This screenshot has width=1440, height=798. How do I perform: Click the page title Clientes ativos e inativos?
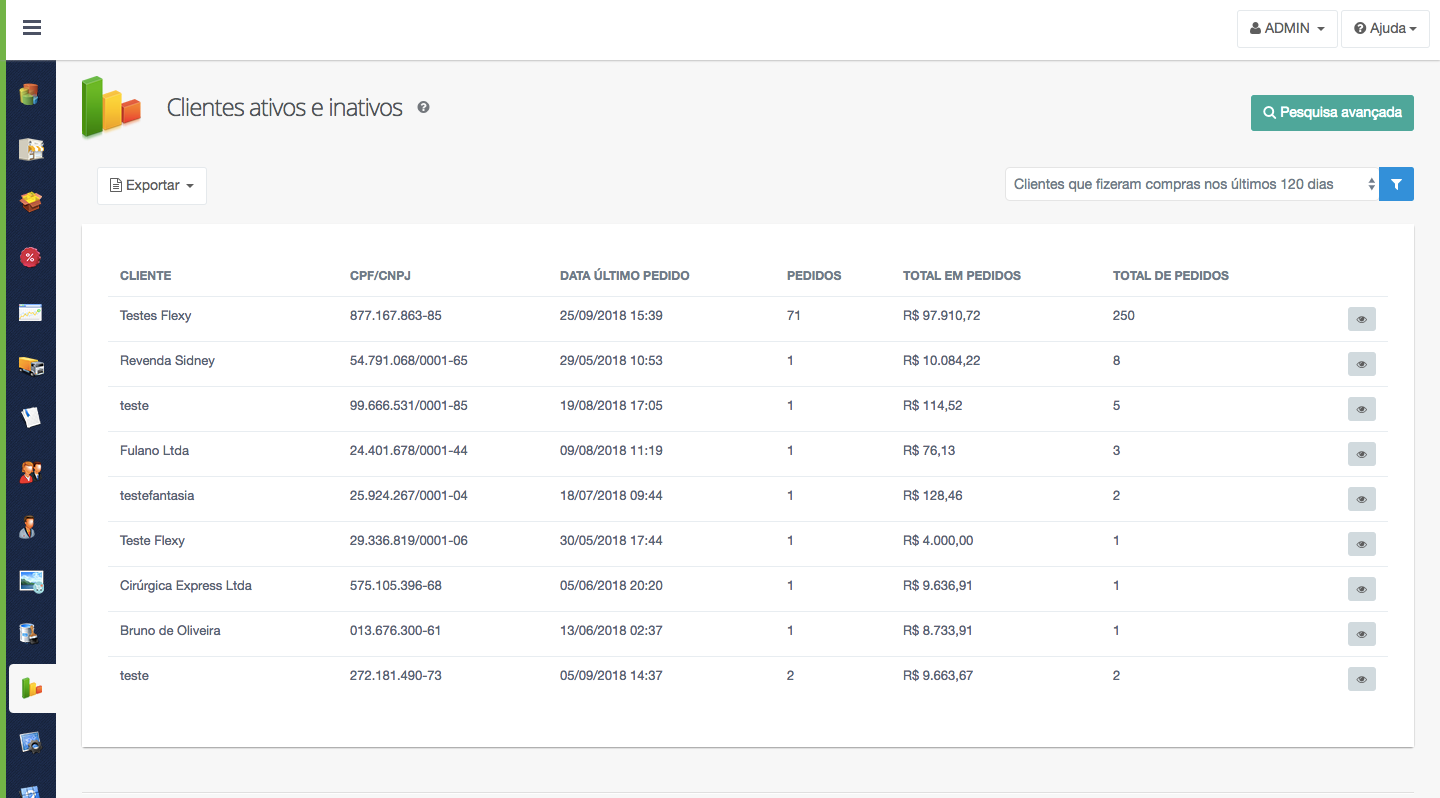pyautogui.click(x=285, y=108)
